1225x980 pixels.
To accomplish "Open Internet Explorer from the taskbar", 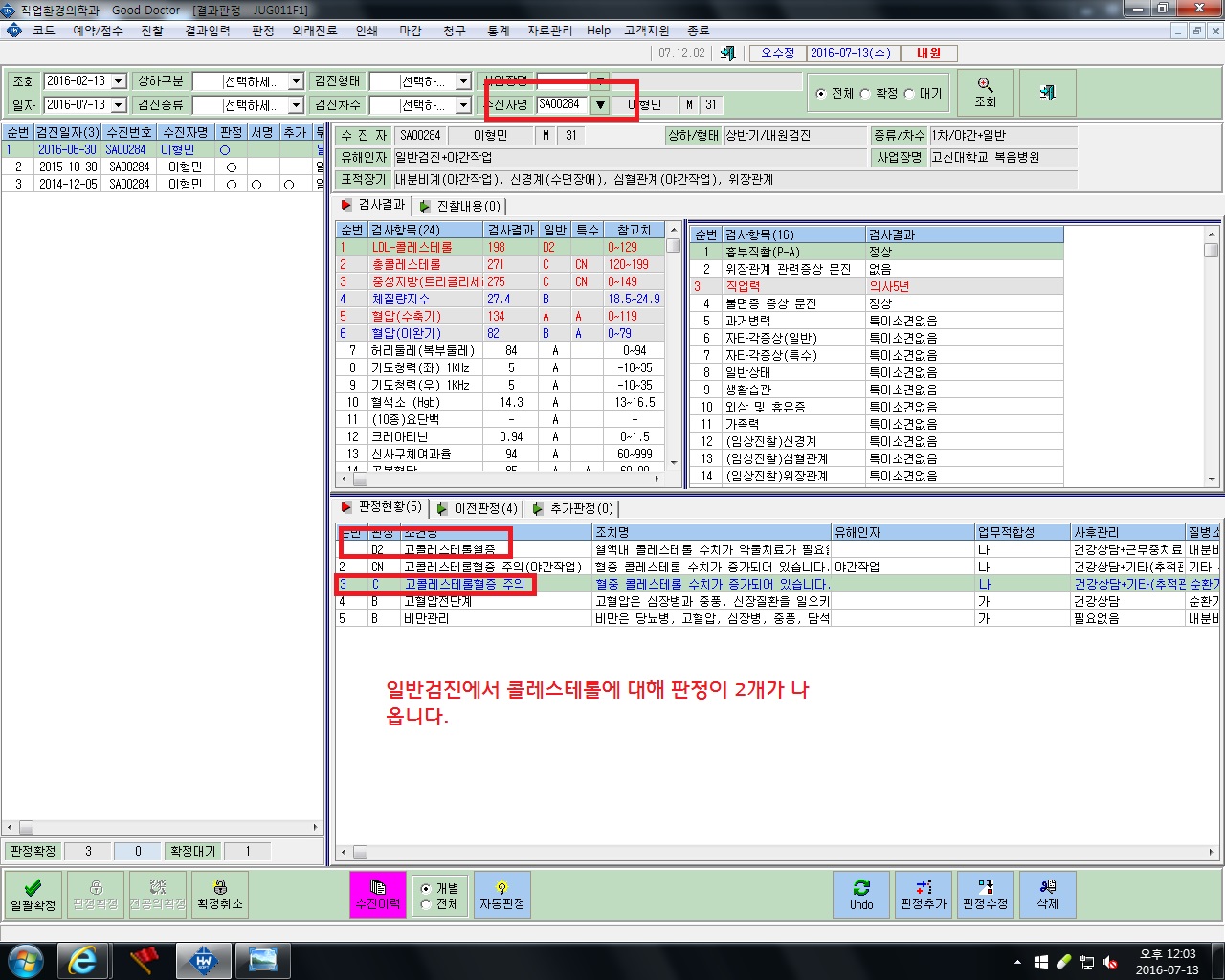I will click(82, 960).
